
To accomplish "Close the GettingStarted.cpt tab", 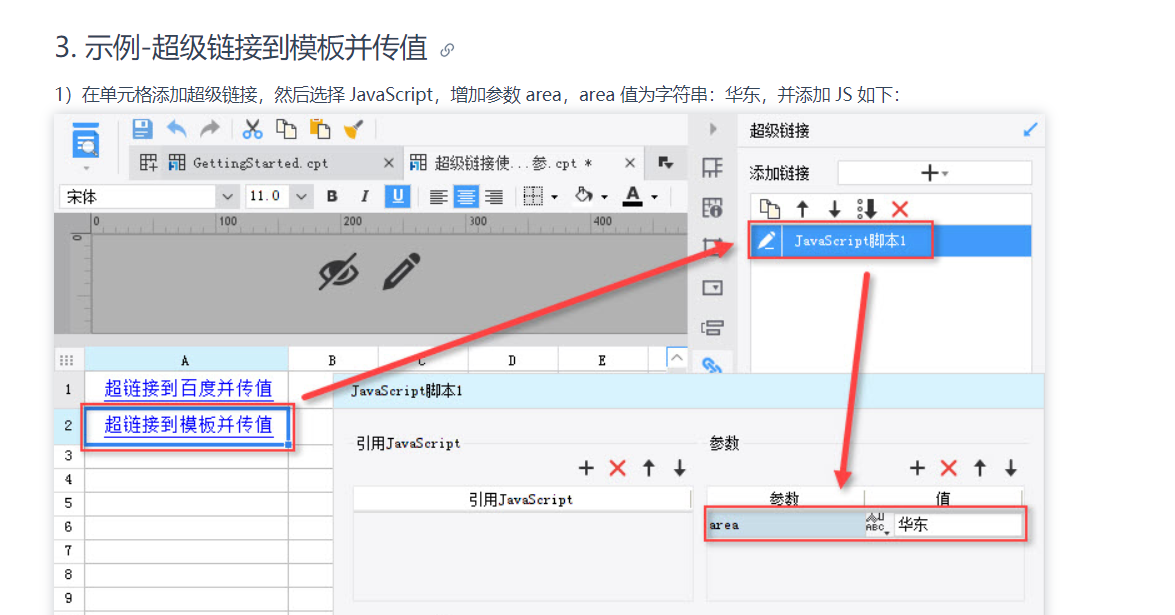I will (388, 163).
